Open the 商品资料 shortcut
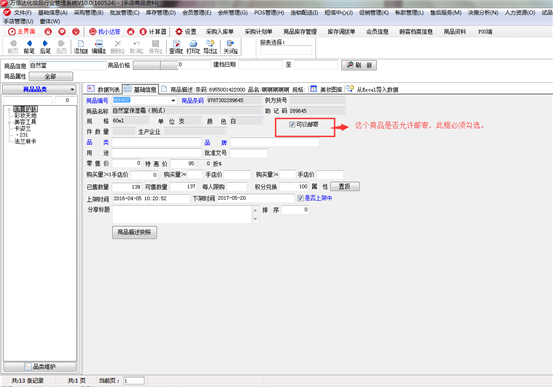The height and width of the screenshot is (387, 553). (x=455, y=32)
